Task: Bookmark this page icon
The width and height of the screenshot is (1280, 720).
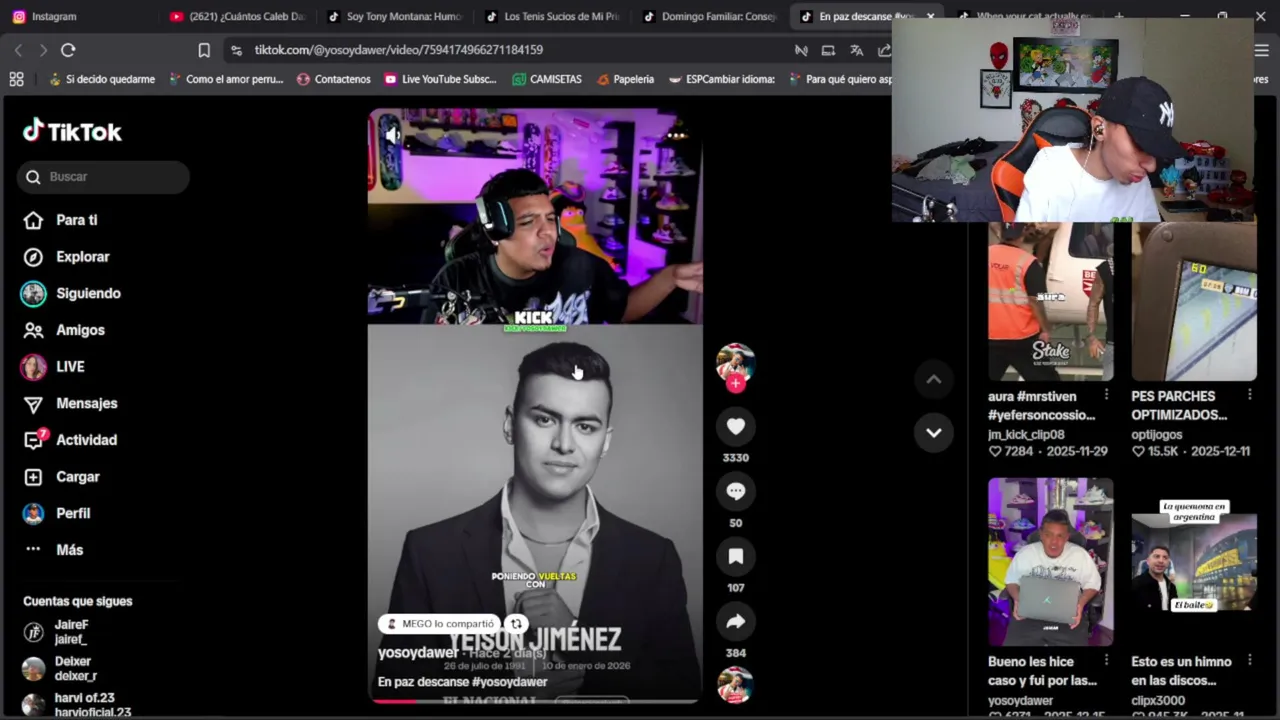Action: pos(204,50)
